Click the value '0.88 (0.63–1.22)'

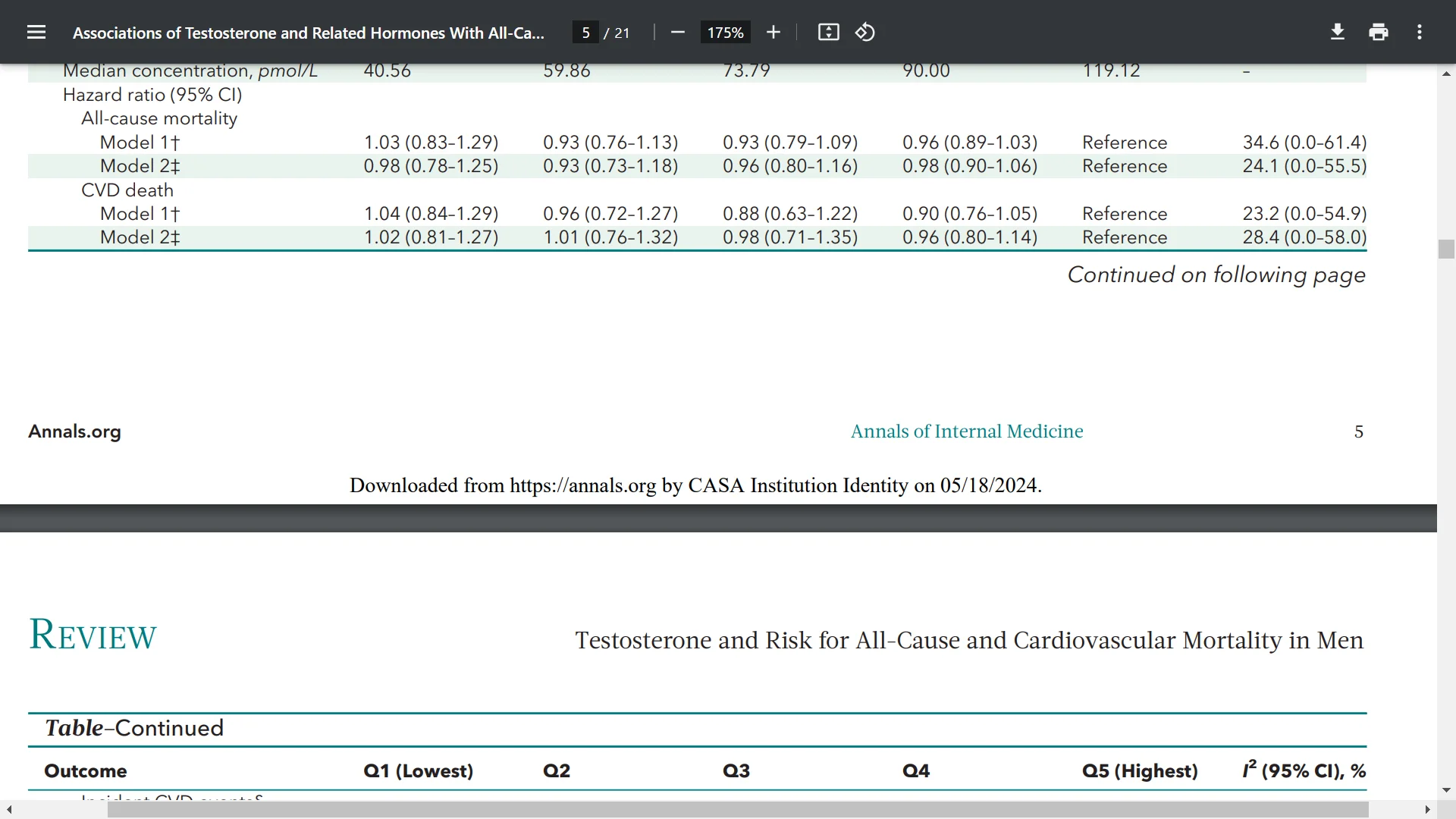click(790, 214)
